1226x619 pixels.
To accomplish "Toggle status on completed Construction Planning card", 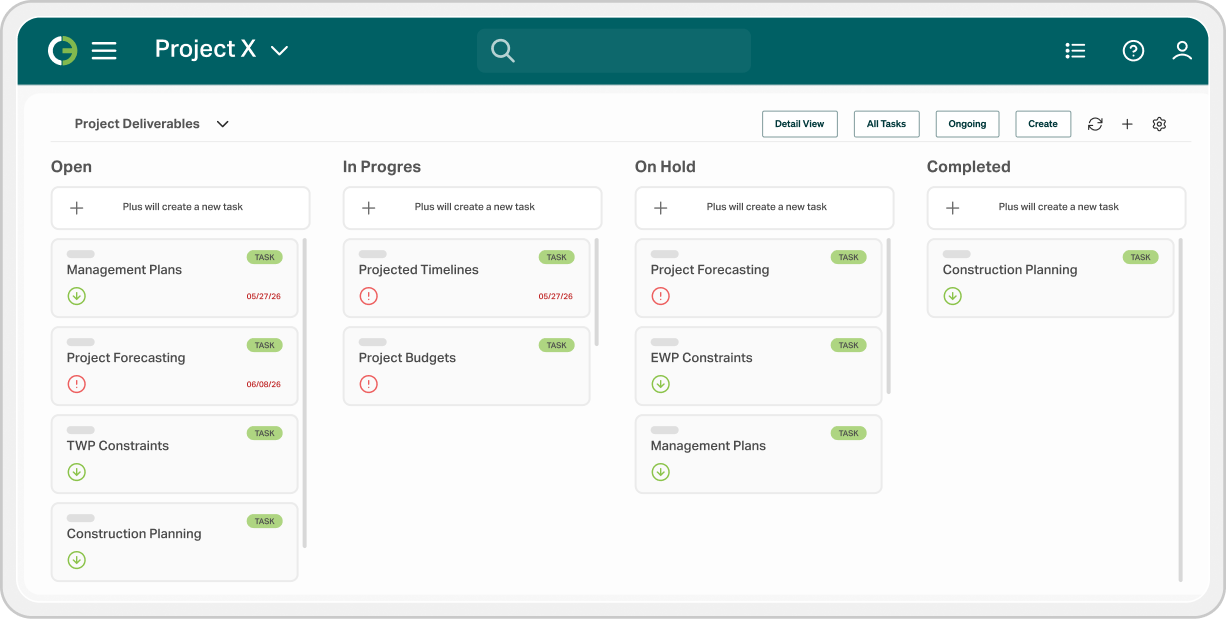I will click(953, 296).
